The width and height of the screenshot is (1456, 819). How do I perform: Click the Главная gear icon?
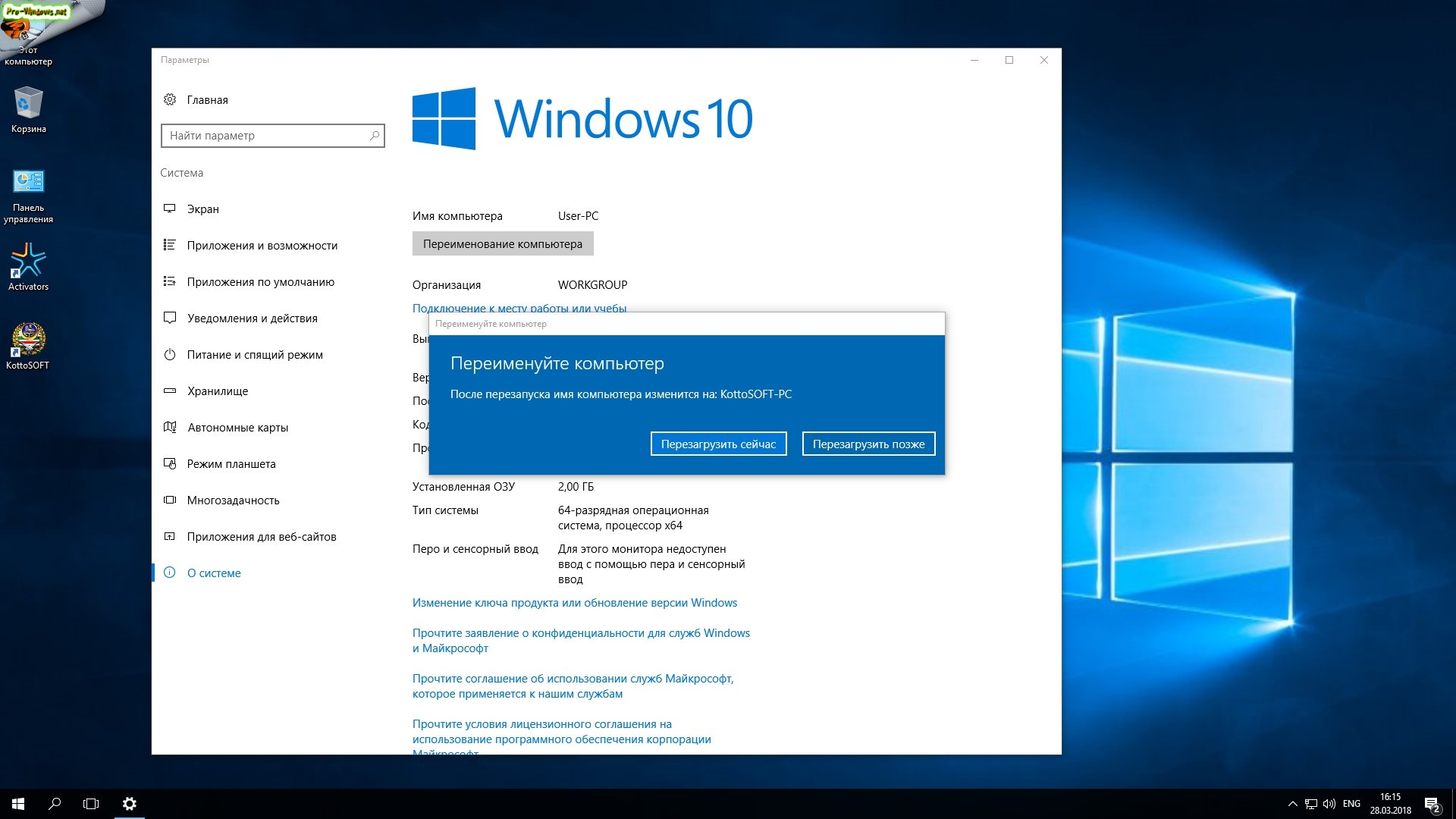170,99
